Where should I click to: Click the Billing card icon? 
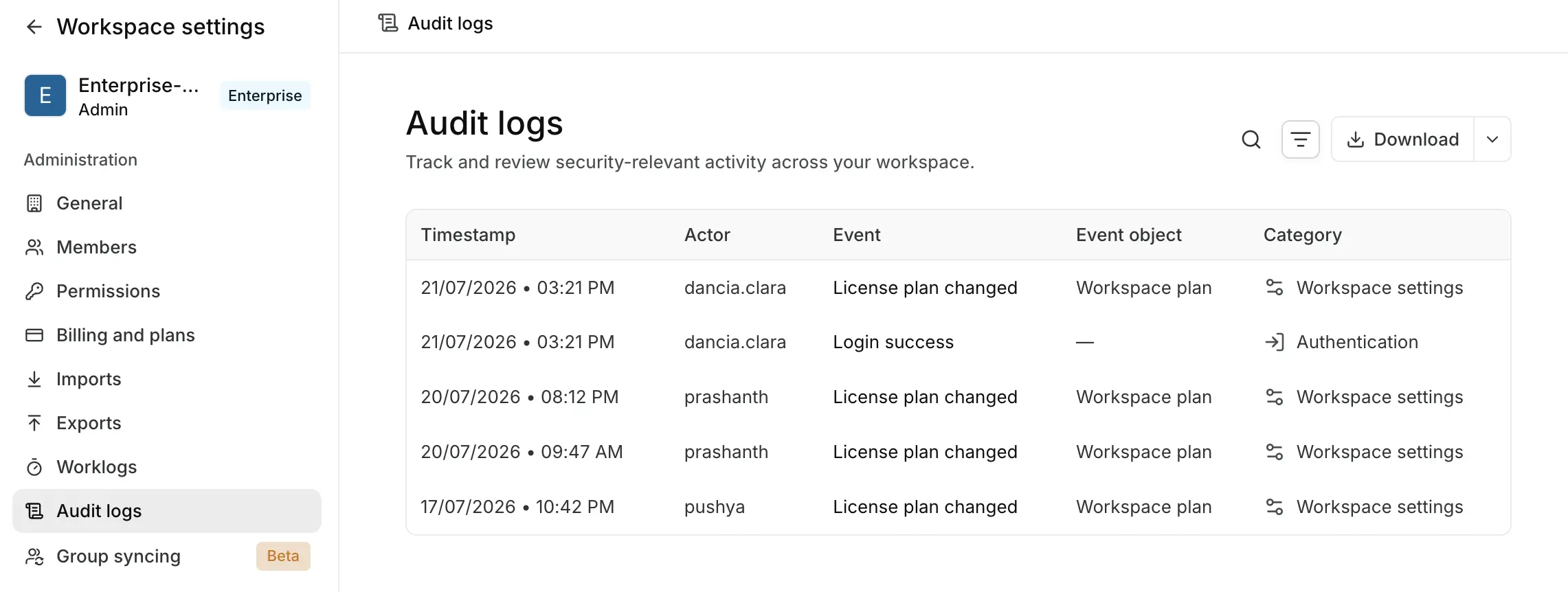(x=34, y=335)
